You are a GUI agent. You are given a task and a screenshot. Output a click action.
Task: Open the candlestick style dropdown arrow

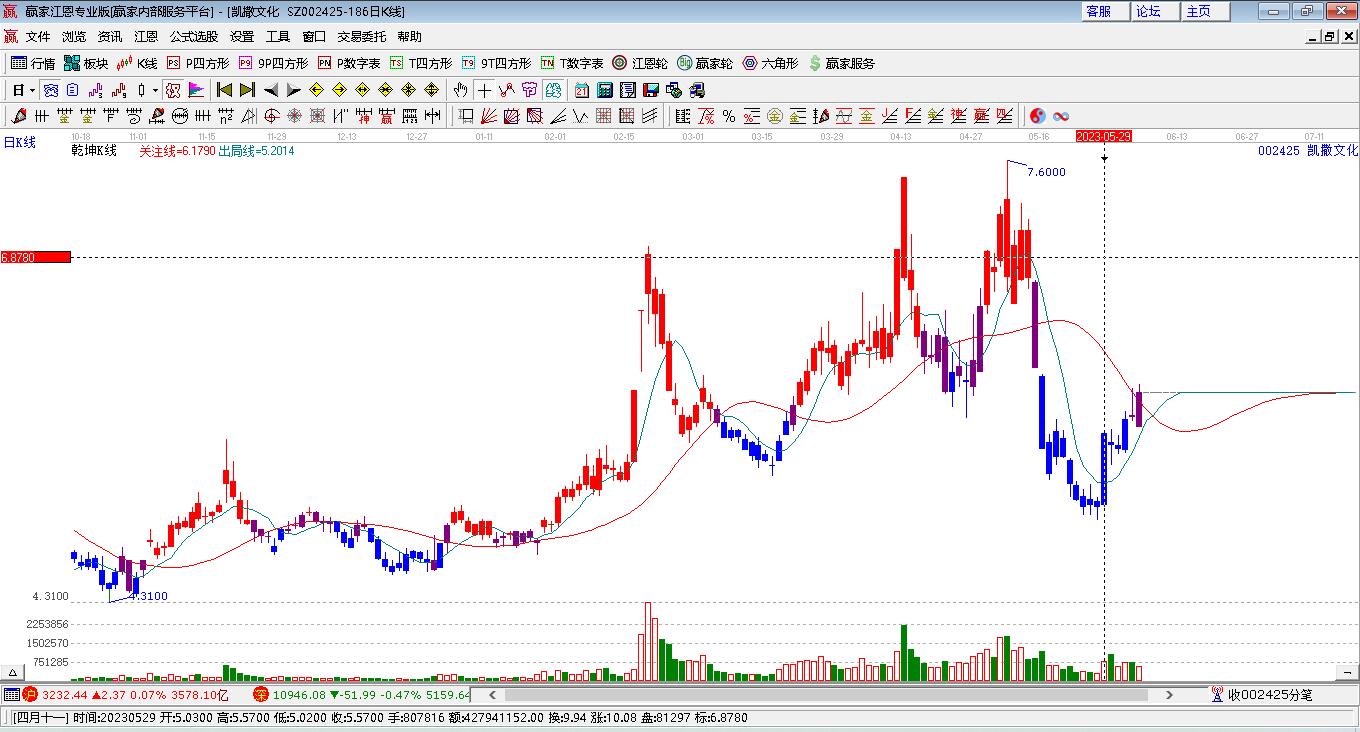pyautogui.click(x=155, y=90)
